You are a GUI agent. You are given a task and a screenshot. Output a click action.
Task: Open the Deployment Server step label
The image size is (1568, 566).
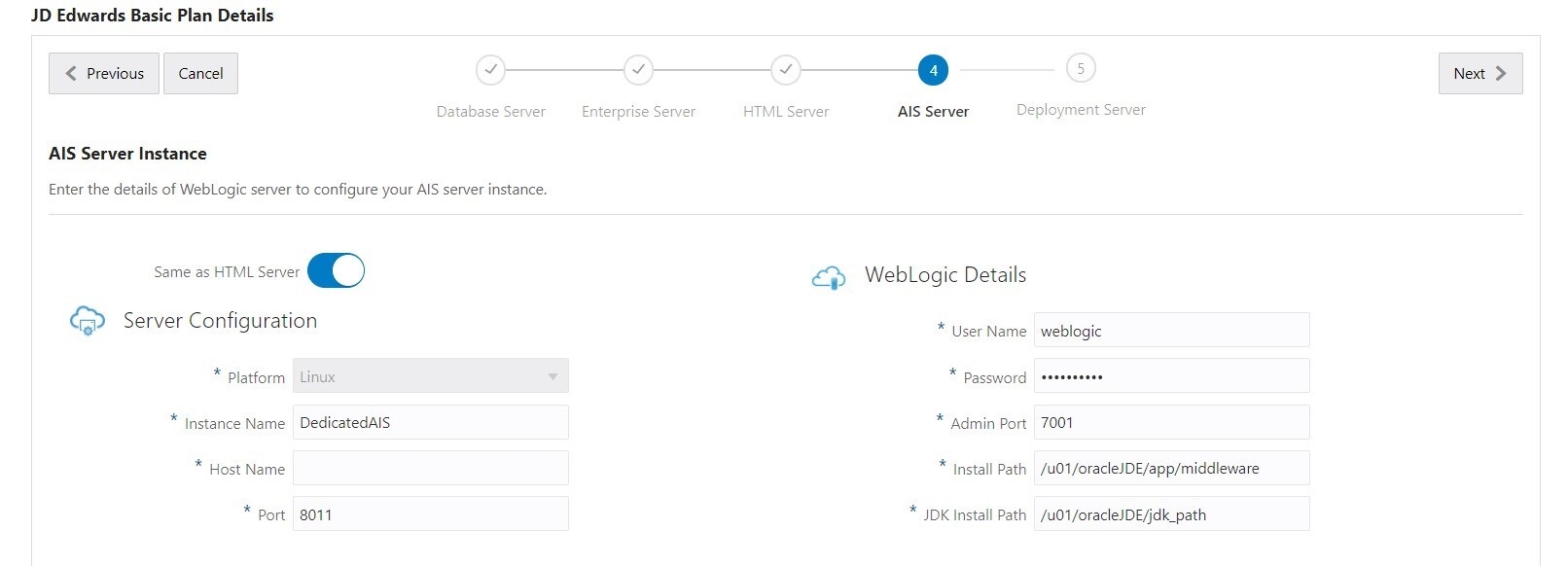point(1081,110)
